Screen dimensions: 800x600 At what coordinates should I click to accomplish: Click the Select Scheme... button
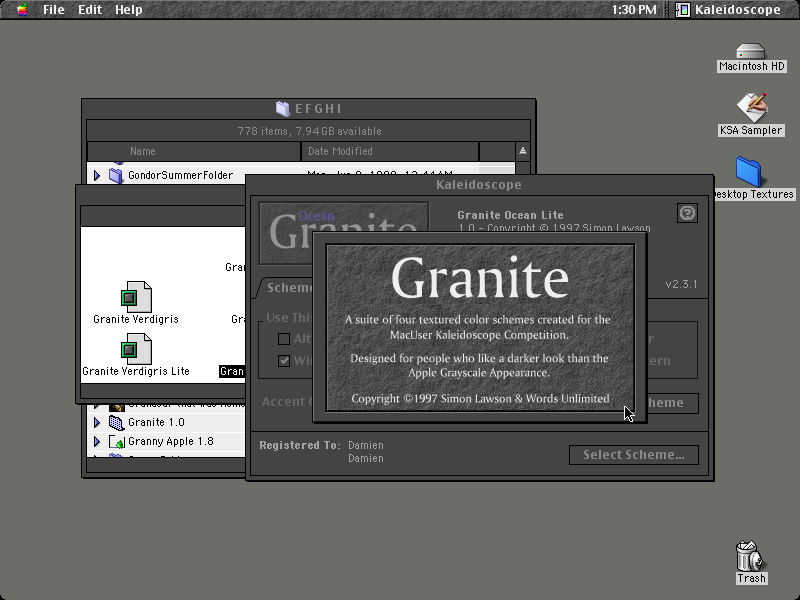click(x=634, y=455)
